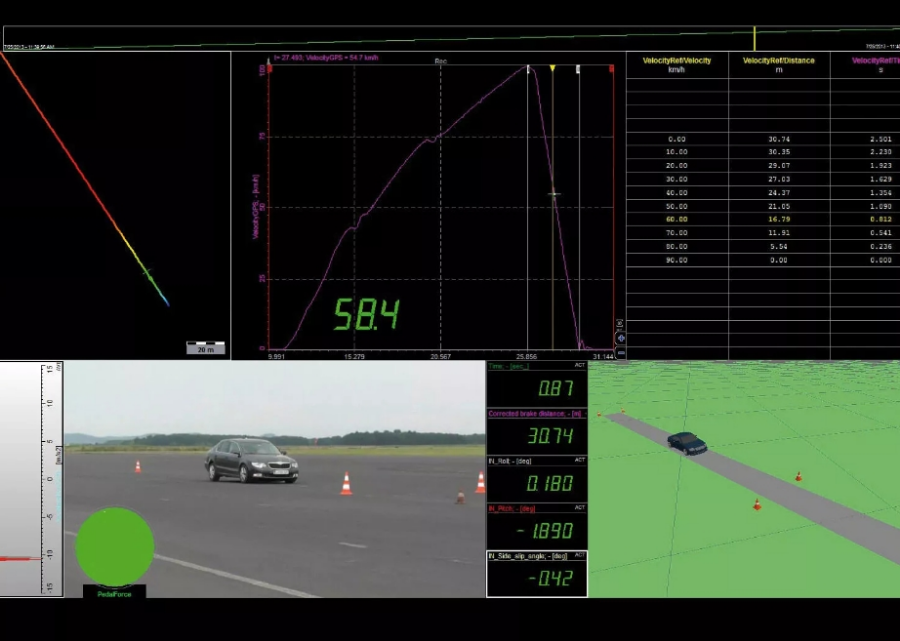Click the VelocityGPS [km/h] Y-axis label
Image resolution: width=900 pixels, height=641 pixels.
[255, 207]
